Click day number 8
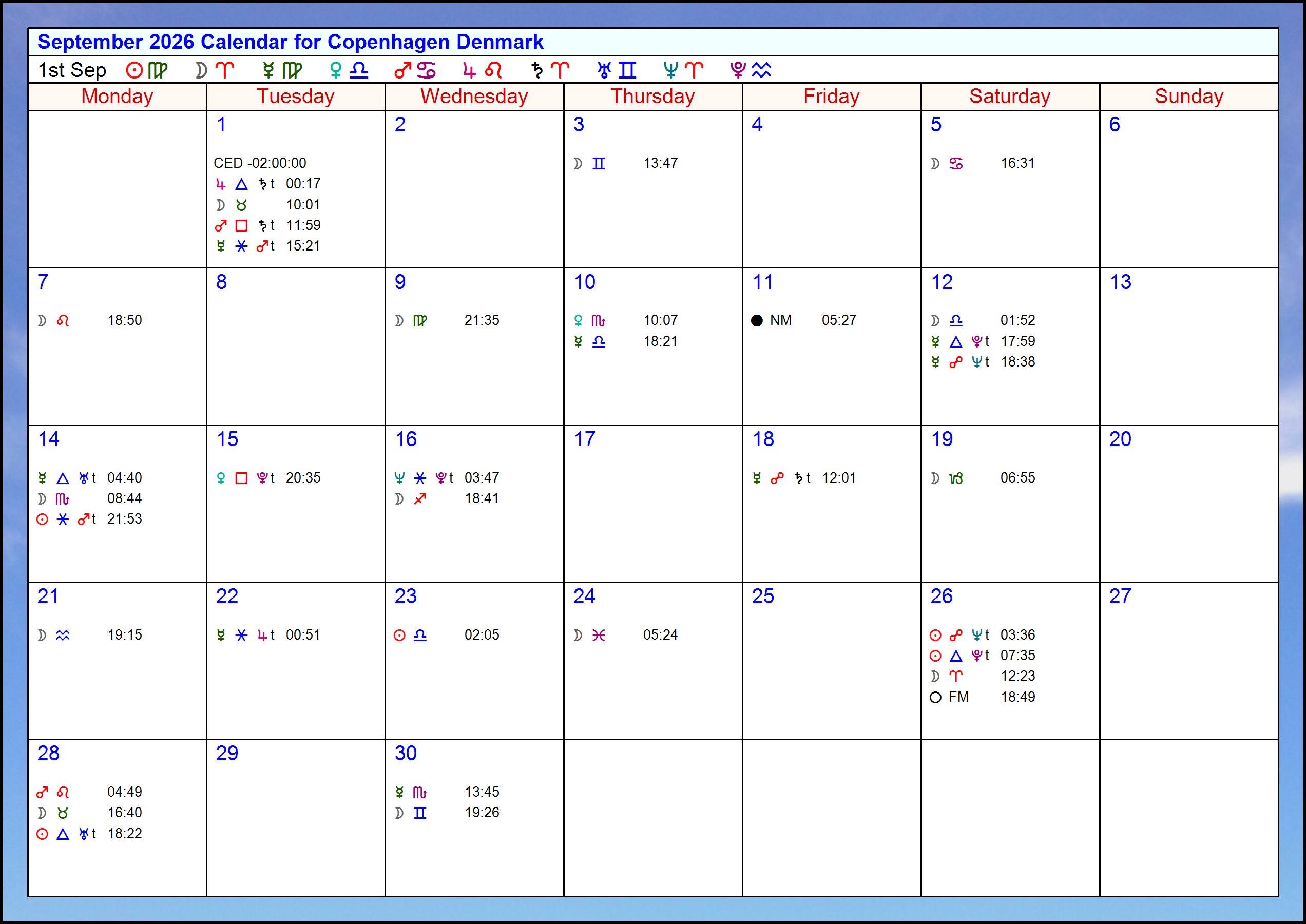 [221, 282]
